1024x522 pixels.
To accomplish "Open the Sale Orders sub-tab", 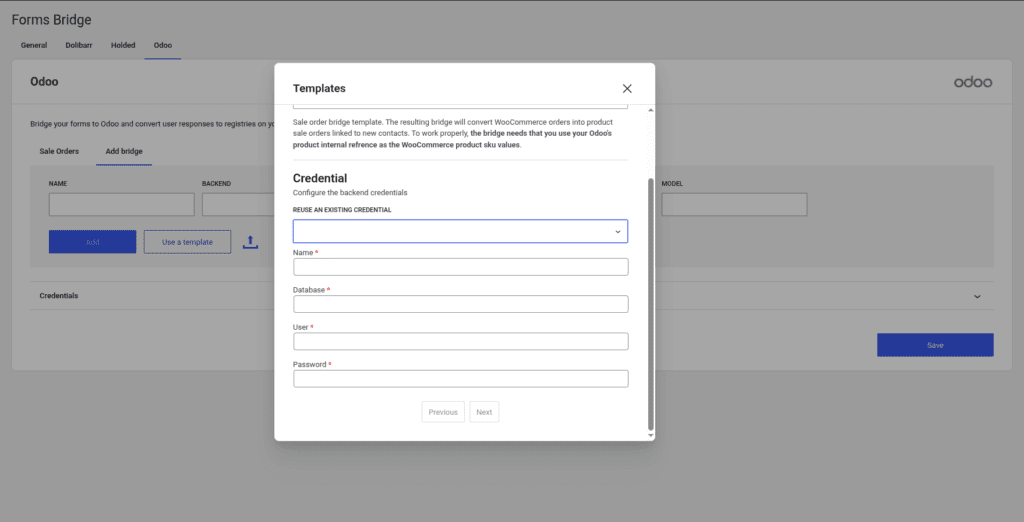I will (59, 151).
